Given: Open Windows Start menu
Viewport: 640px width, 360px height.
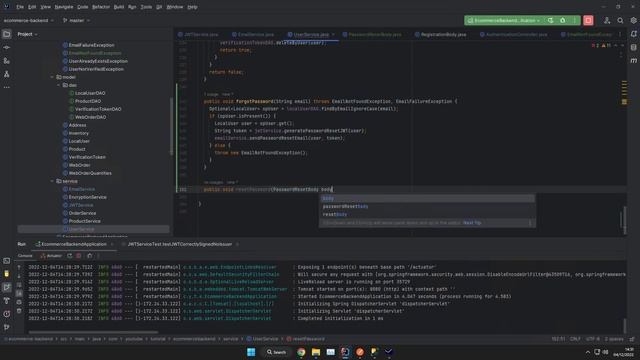Looking at the screenshot, I should click(x=251, y=352).
